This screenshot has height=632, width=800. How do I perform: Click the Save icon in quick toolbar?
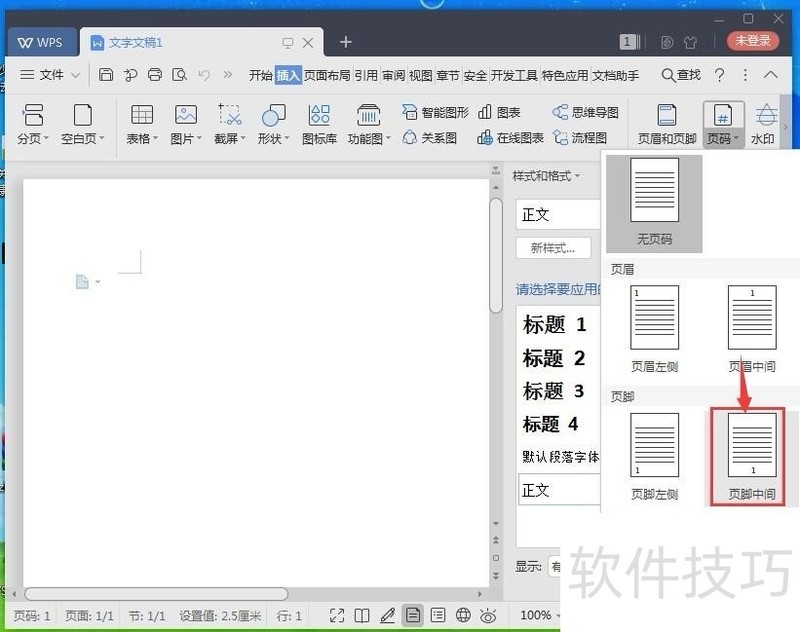[x=106, y=75]
